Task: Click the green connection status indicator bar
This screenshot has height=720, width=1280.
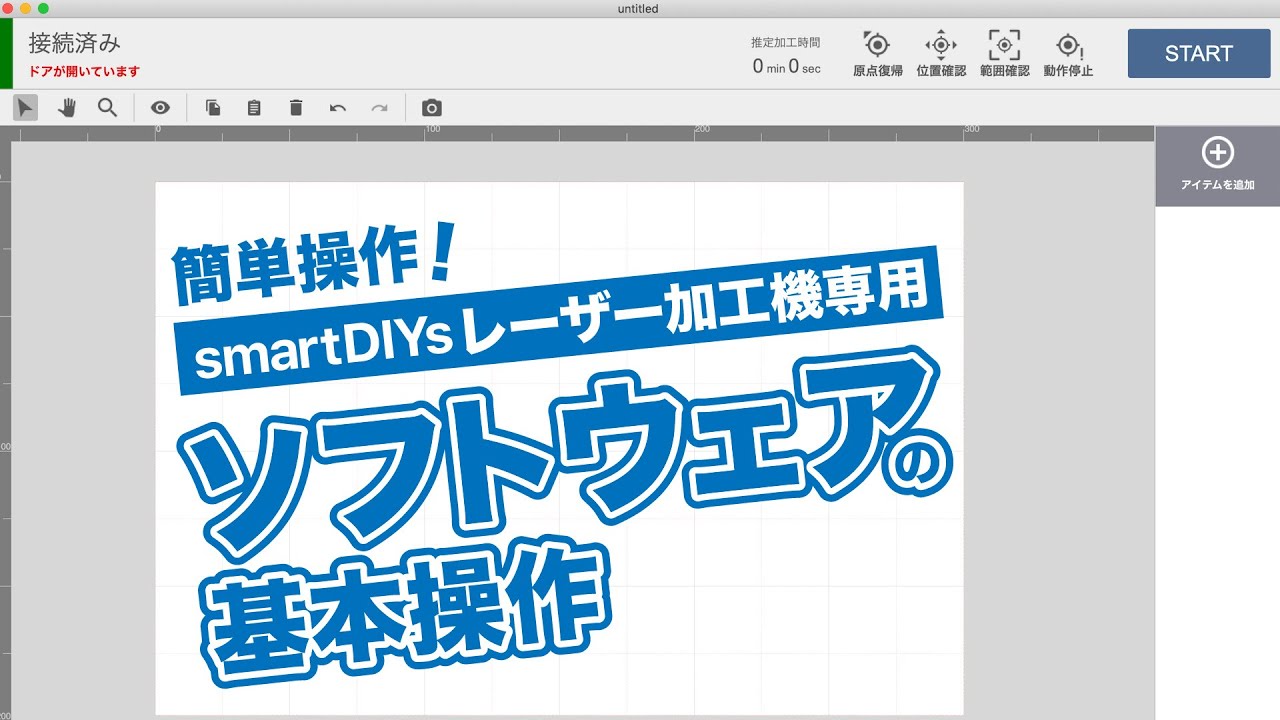Action: point(5,54)
